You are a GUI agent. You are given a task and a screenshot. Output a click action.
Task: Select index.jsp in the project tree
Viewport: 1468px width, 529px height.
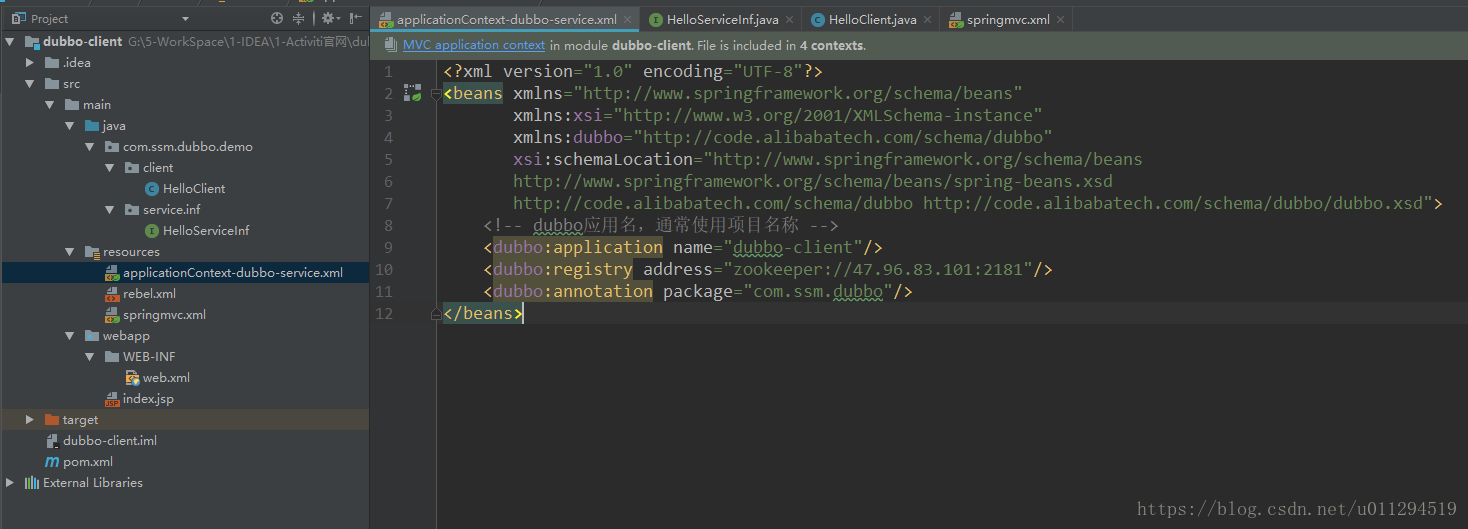coord(148,399)
